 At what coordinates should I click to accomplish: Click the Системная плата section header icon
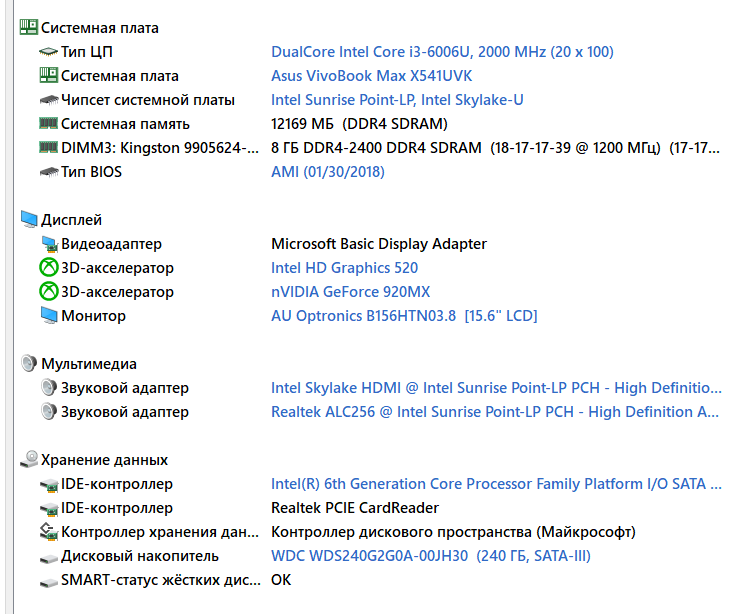[29, 27]
